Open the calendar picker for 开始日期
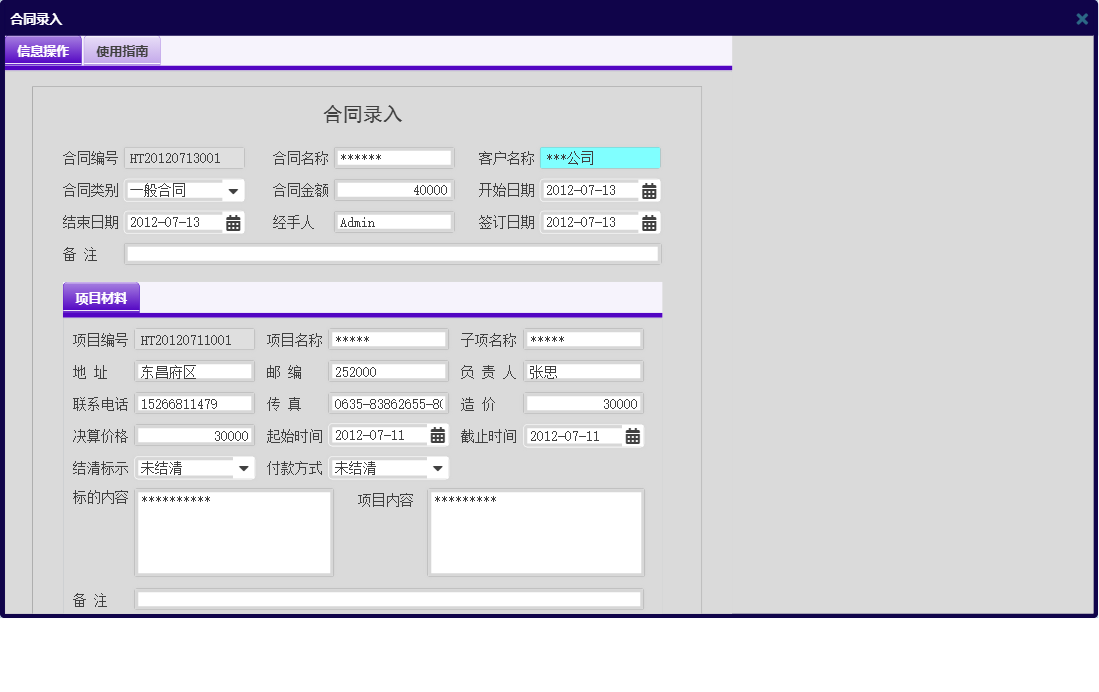The image size is (1099, 692). (x=649, y=190)
